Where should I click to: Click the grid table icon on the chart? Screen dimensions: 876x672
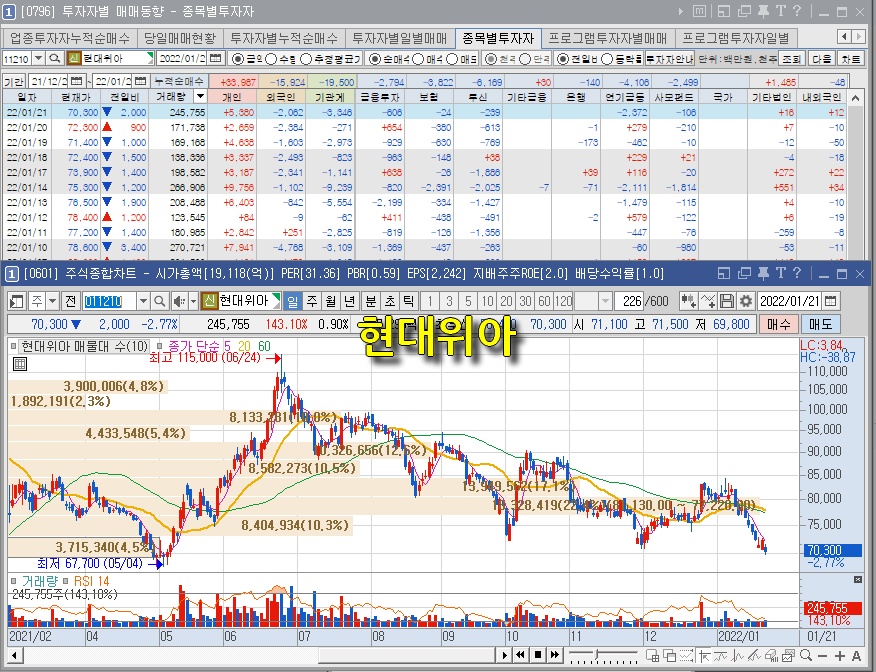[x=20, y=365]
